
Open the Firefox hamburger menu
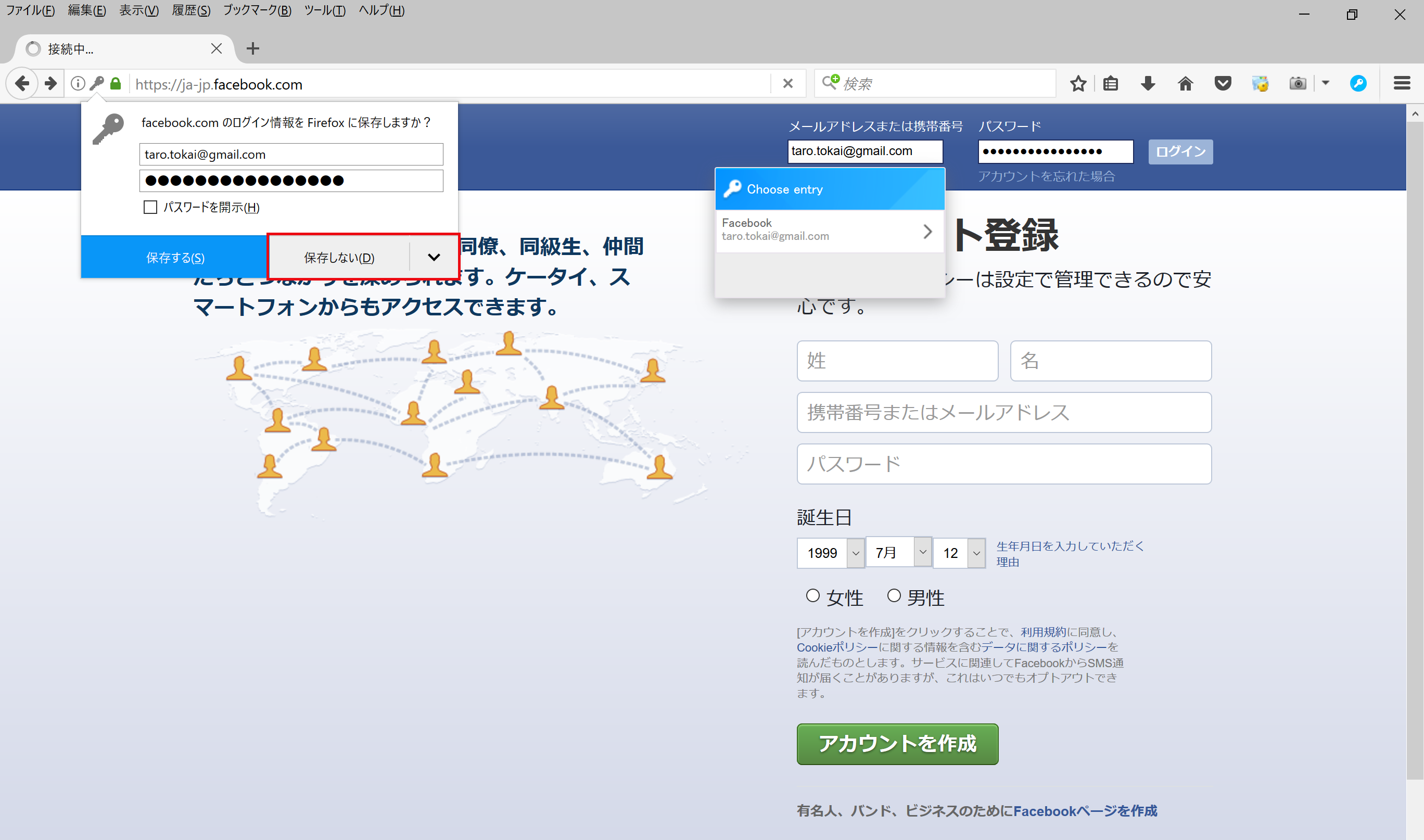1402,84
